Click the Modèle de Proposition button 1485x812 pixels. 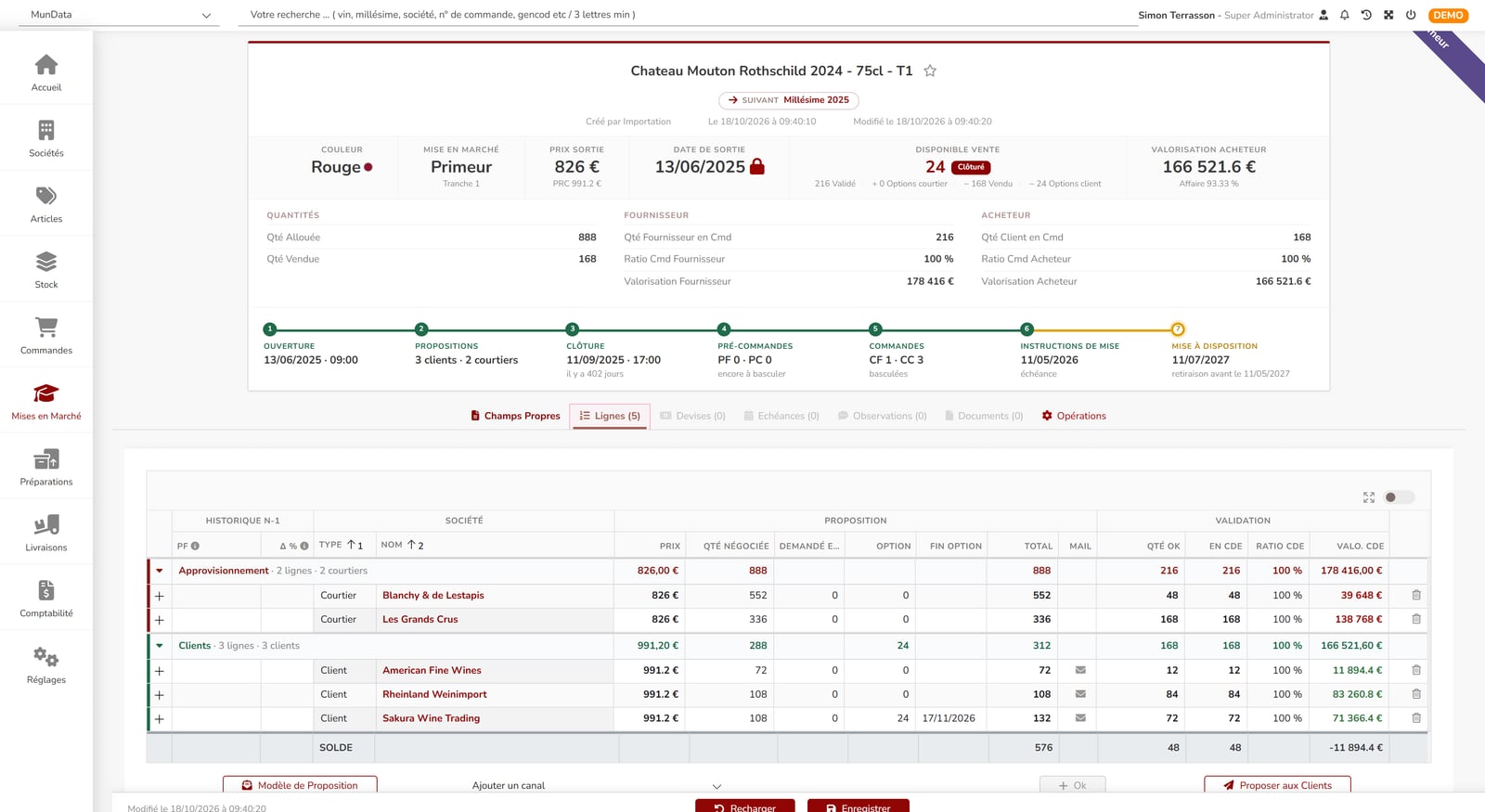tap(300, 785)
